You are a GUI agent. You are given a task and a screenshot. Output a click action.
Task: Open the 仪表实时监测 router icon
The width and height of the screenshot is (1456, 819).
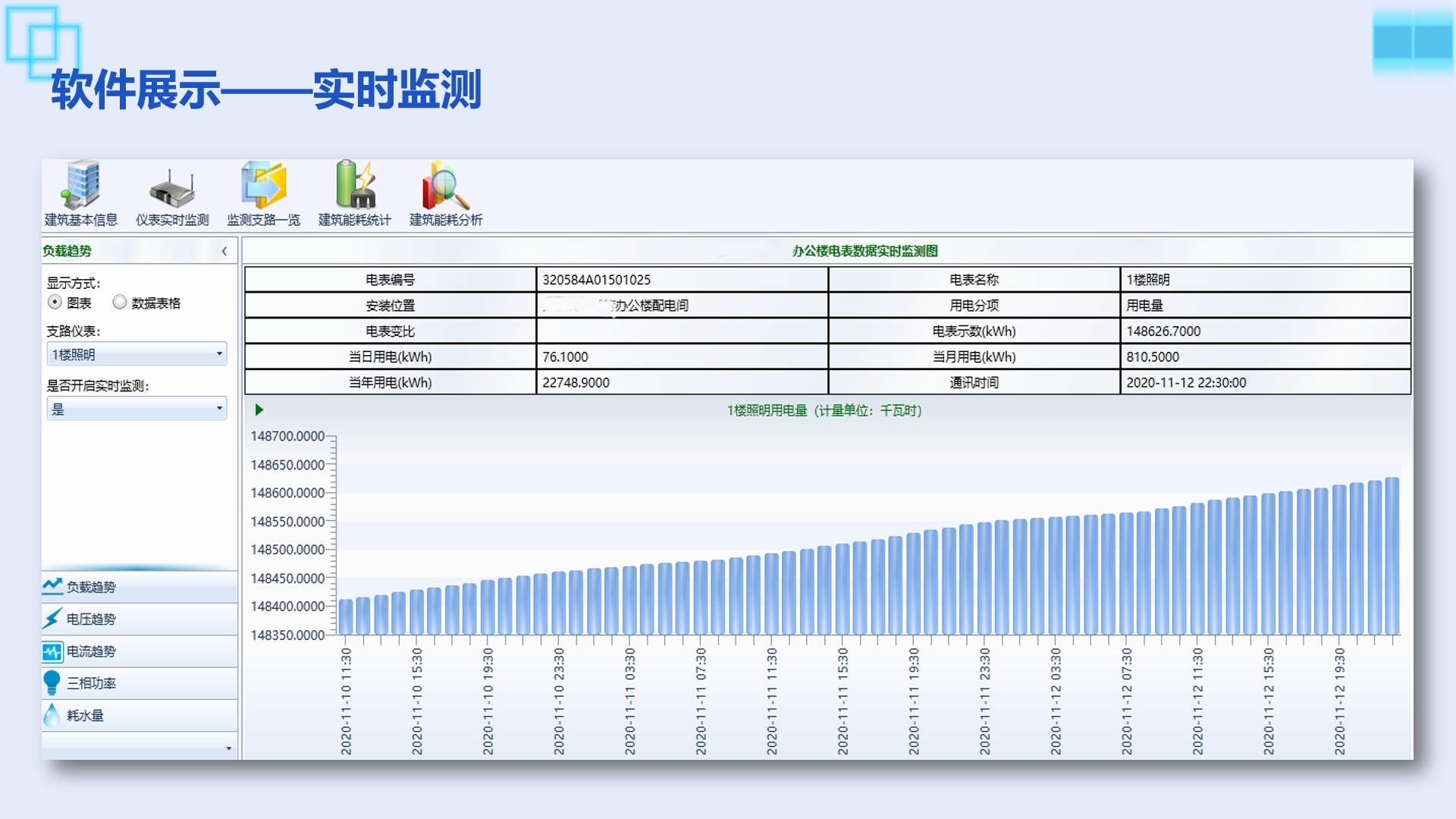(x=172, y=187)
